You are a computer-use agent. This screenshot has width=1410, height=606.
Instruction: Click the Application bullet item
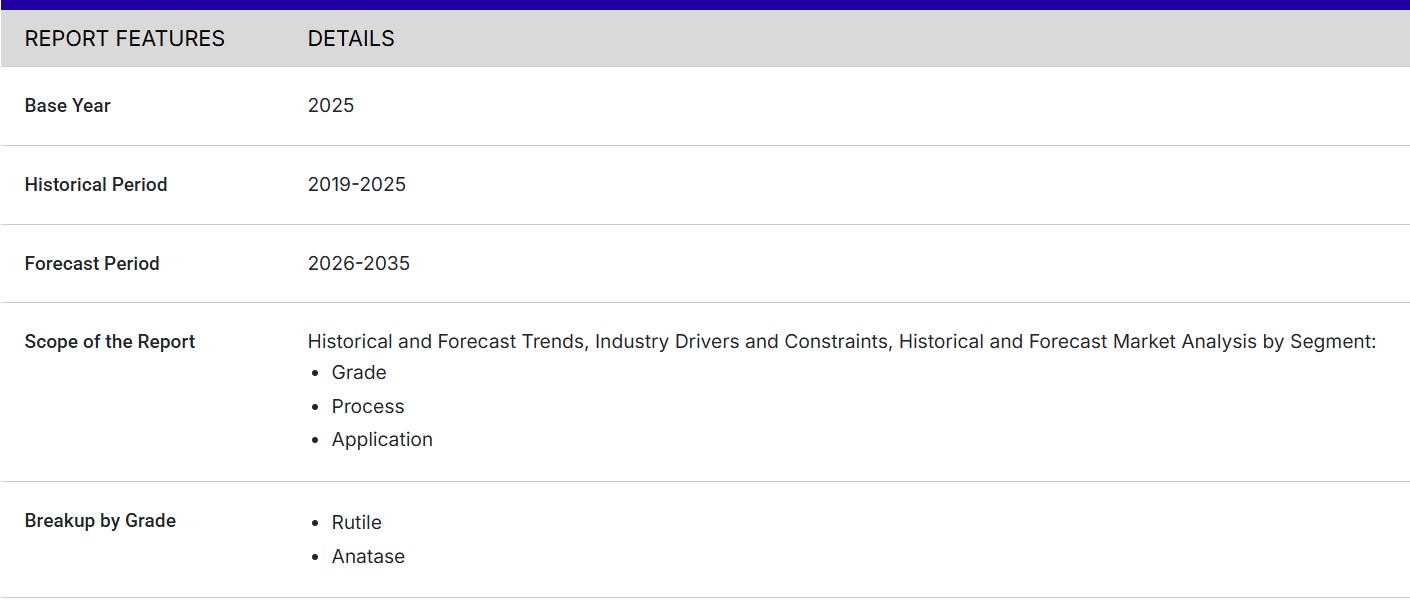point(382,440)
